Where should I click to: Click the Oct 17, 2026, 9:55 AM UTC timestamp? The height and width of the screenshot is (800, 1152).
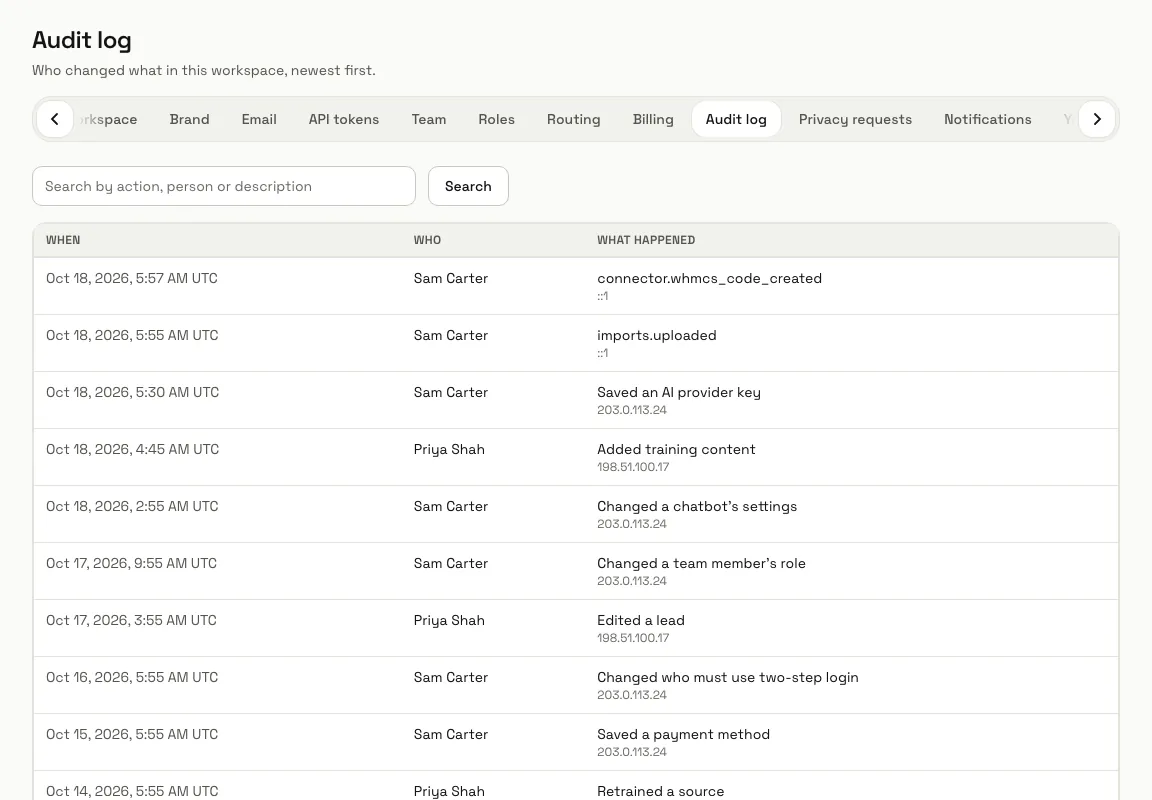[x=131, y=563]
